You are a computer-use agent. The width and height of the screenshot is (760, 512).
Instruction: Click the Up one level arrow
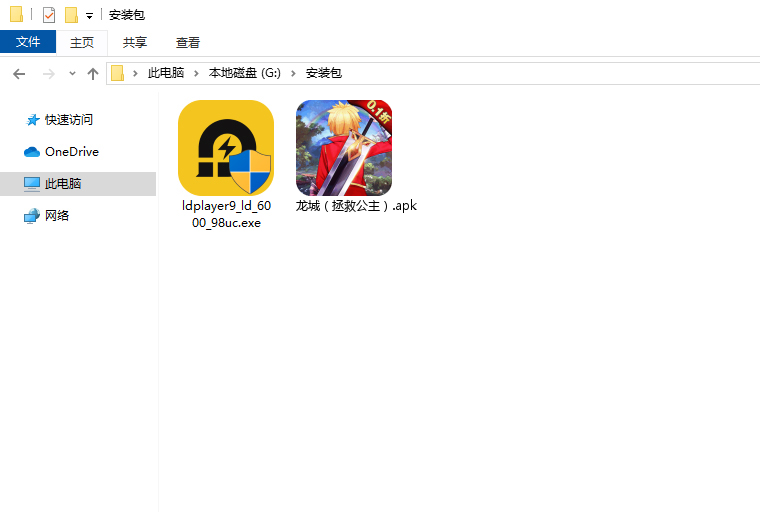(x=93, y=73)
